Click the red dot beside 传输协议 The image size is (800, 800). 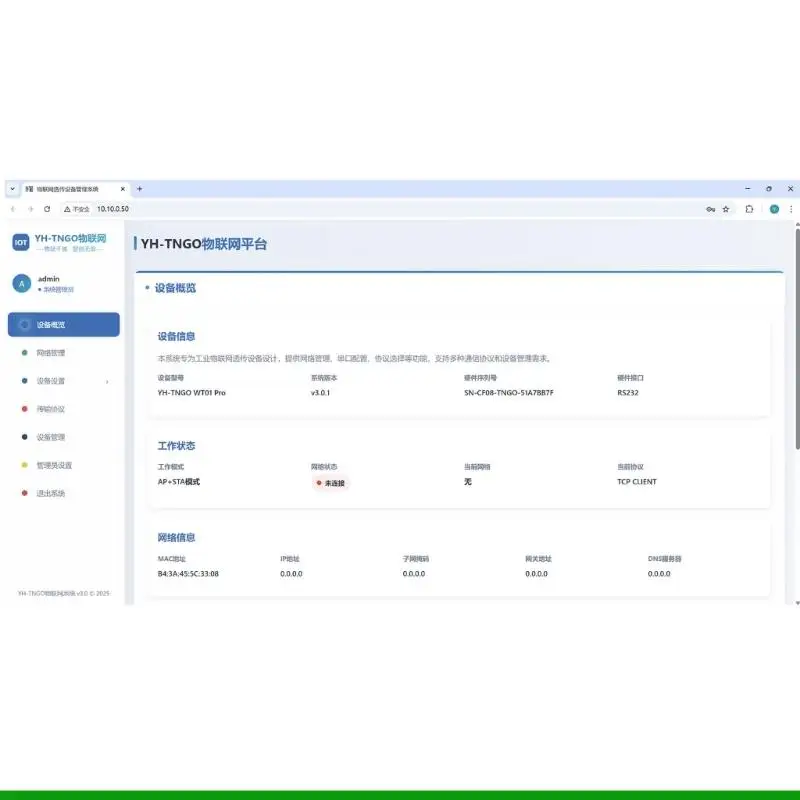pyautogui.click(x=24, y=409)
